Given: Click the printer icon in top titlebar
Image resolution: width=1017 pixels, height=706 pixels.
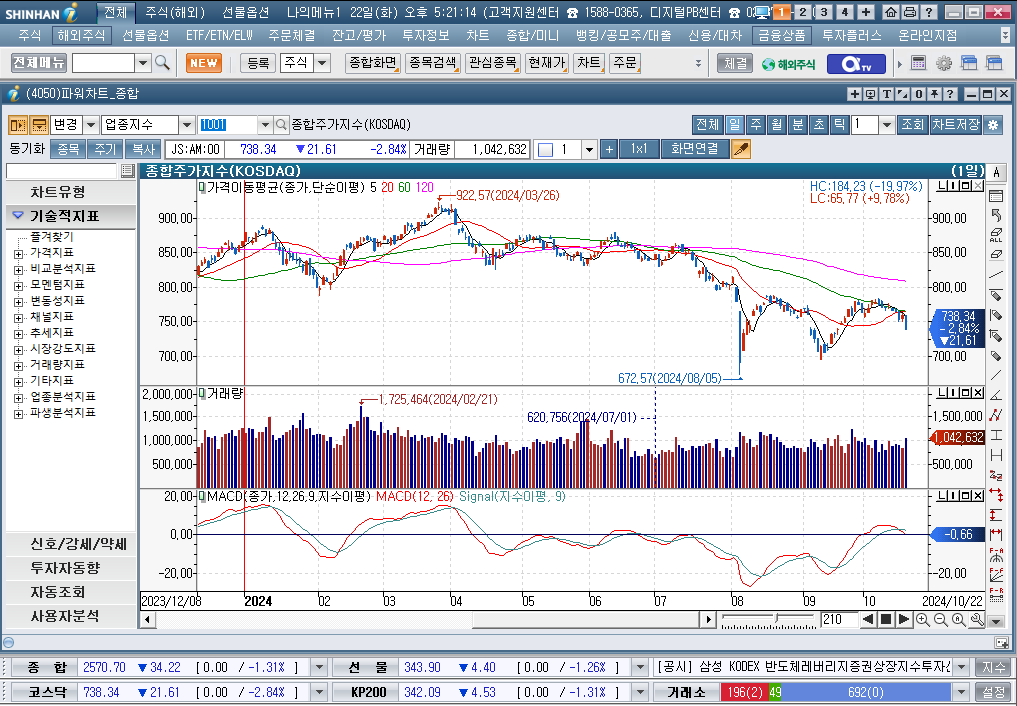Looking at the screenshot, I should pos(910,12).
